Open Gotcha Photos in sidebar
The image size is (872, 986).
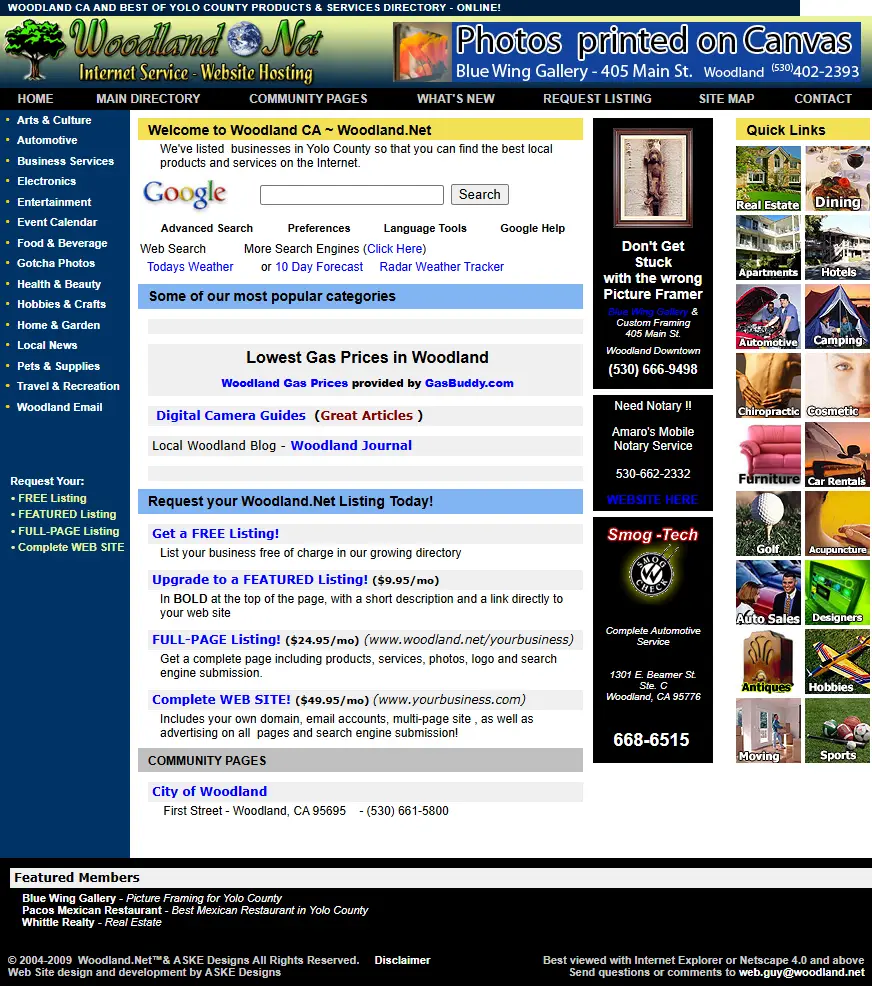(56, 263)
